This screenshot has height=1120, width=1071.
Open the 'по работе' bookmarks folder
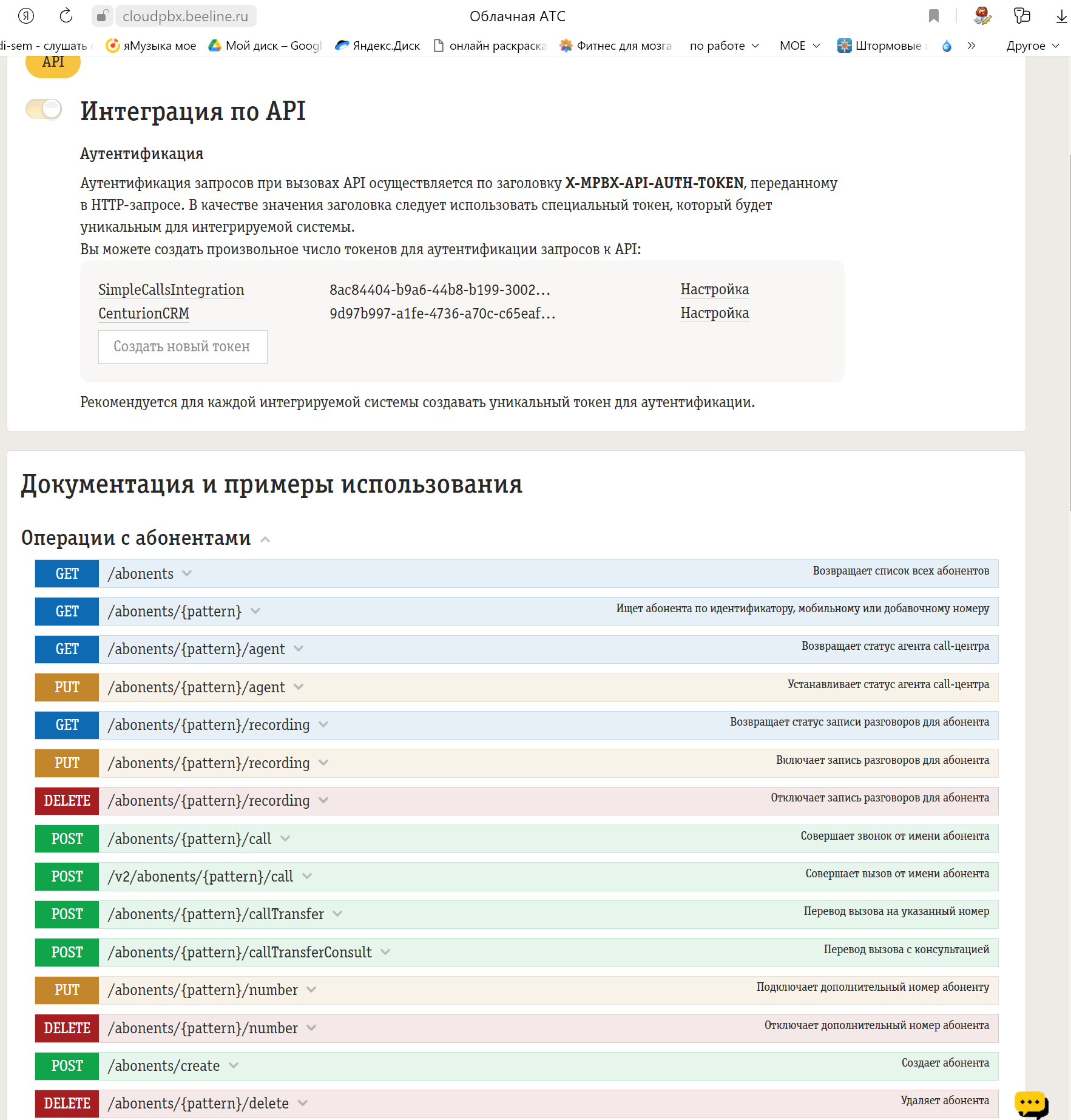(x=724, y=46)
